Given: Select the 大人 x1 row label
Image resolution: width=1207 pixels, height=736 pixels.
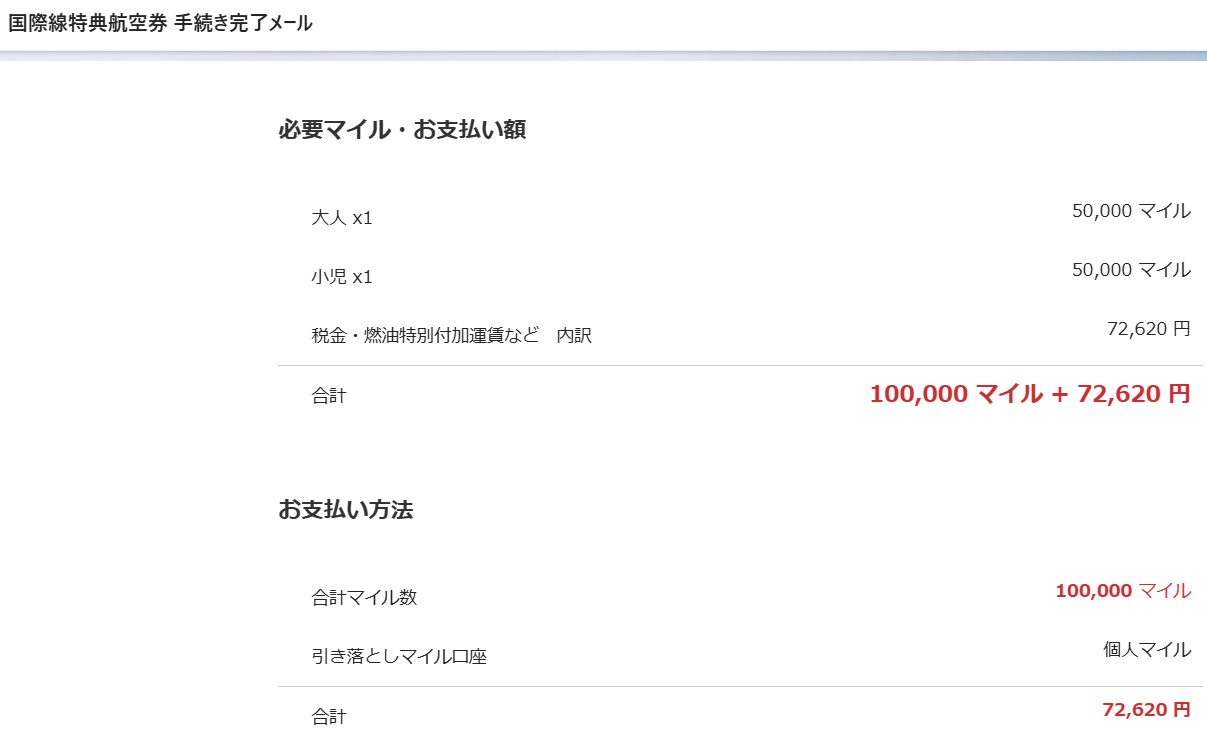Looking at the screenshot, I should (342, 218).
